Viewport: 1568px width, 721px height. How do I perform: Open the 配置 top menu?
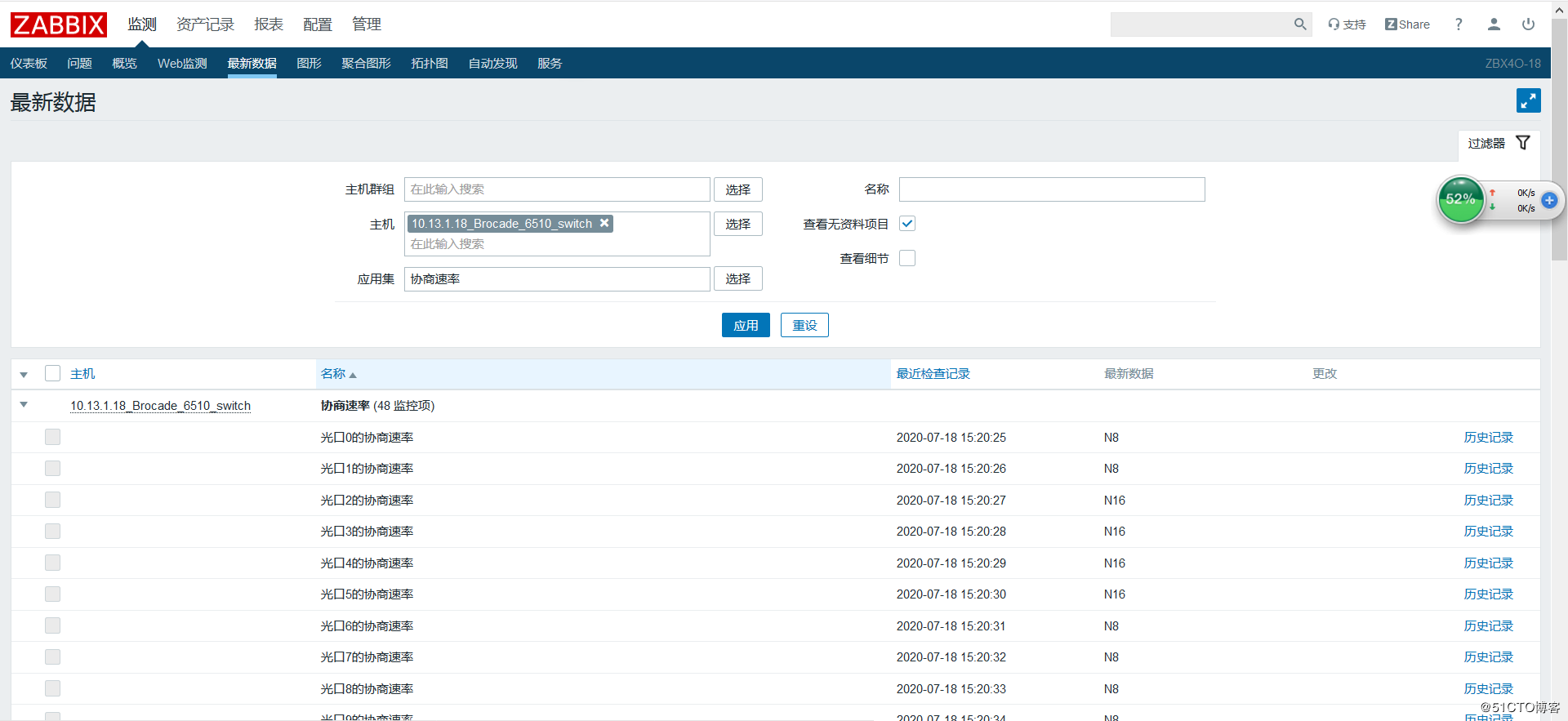tap(317, 24)
